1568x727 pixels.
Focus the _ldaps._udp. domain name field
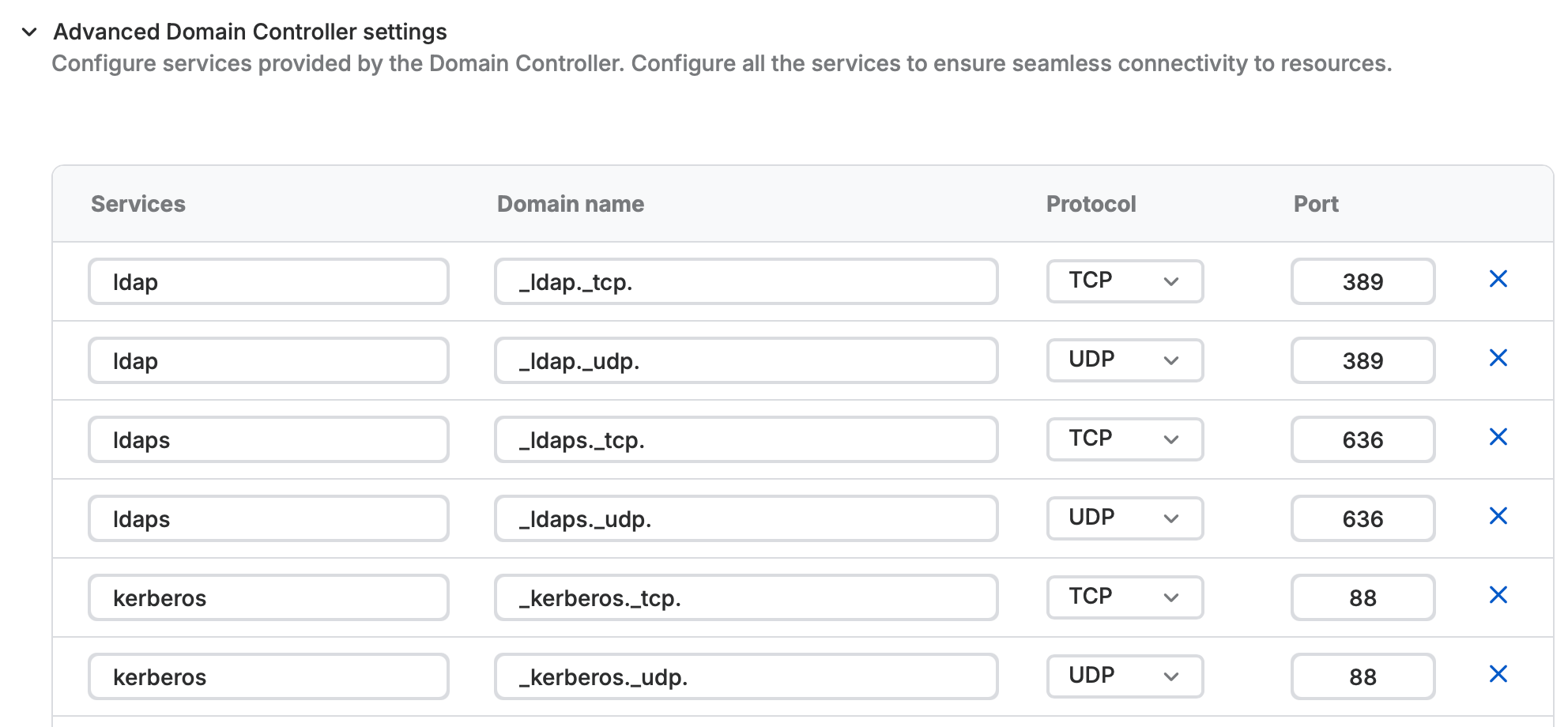coord(745,518)
